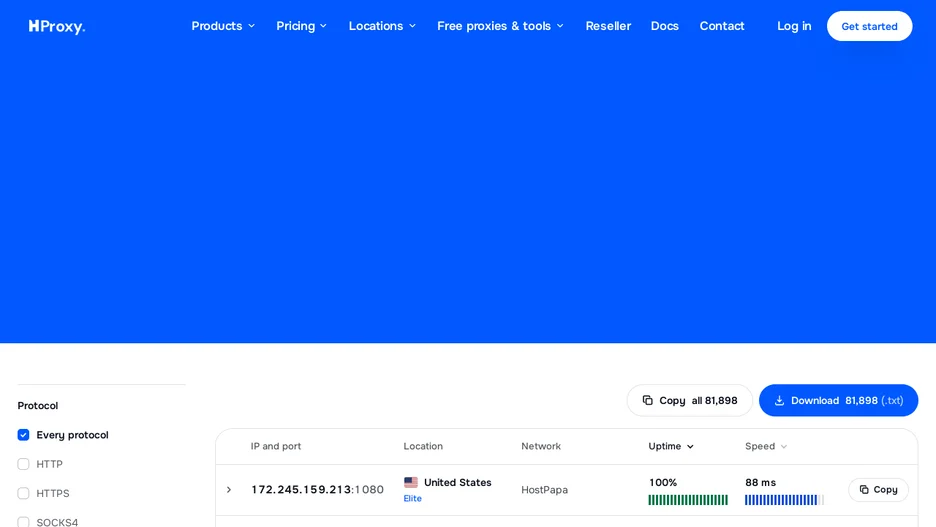
Task: Click the Products chevron arrow
Action: pos(251,26)
